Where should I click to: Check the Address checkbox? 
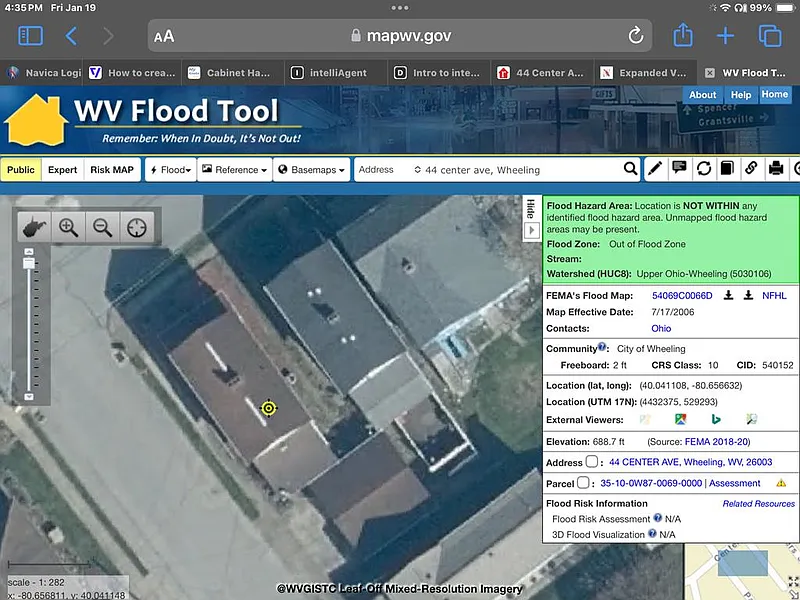(592, 462)
